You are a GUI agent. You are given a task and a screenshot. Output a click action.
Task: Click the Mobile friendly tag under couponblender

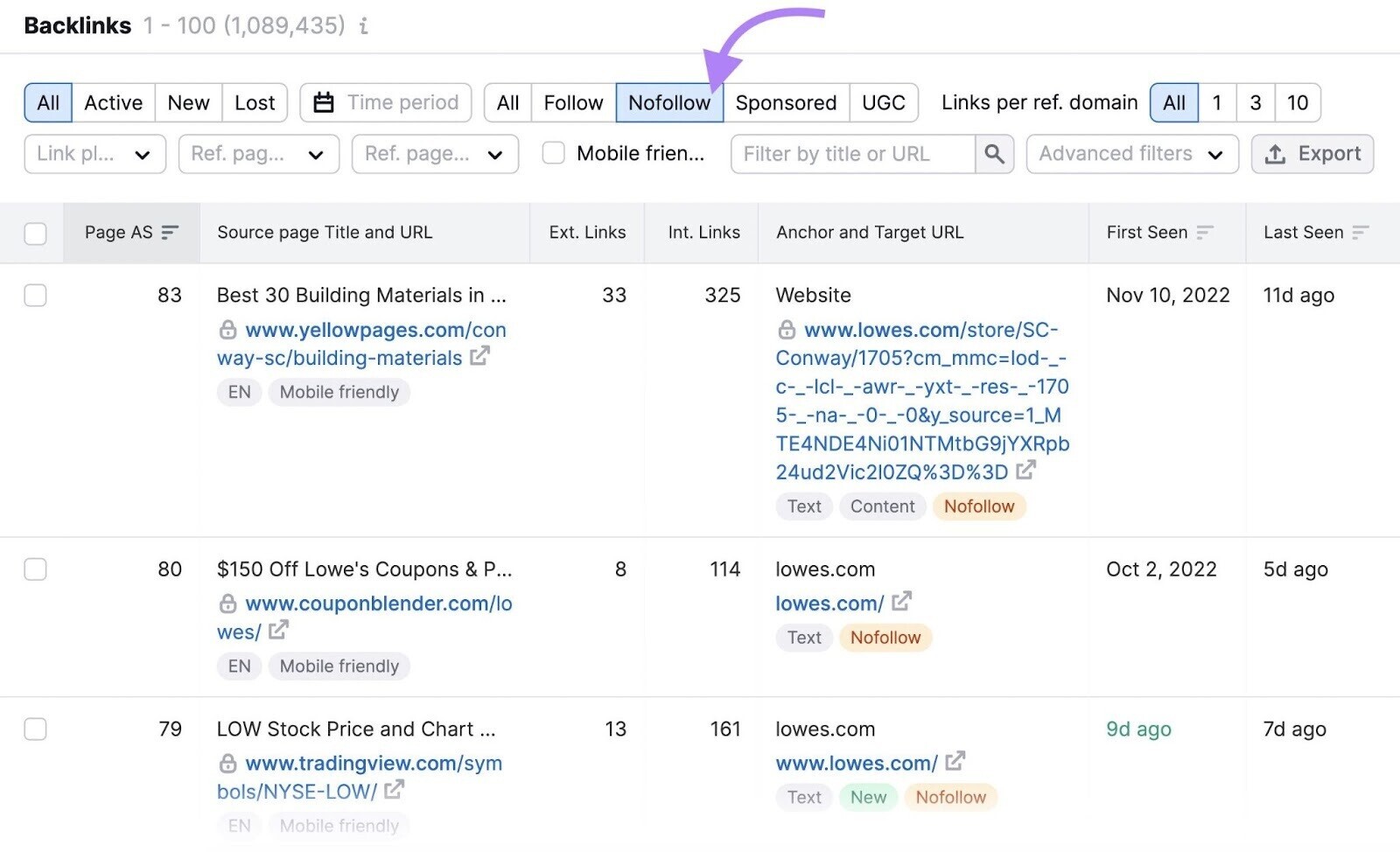pos(339,667)
